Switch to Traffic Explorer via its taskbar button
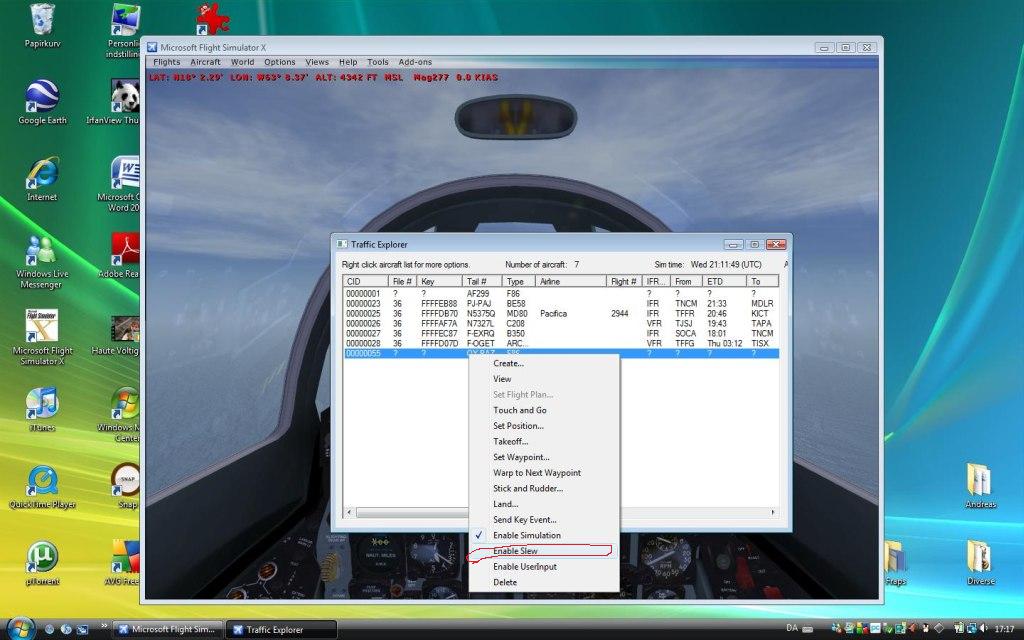Screen dimensions: 1024x640 click(x=275, y=630)
